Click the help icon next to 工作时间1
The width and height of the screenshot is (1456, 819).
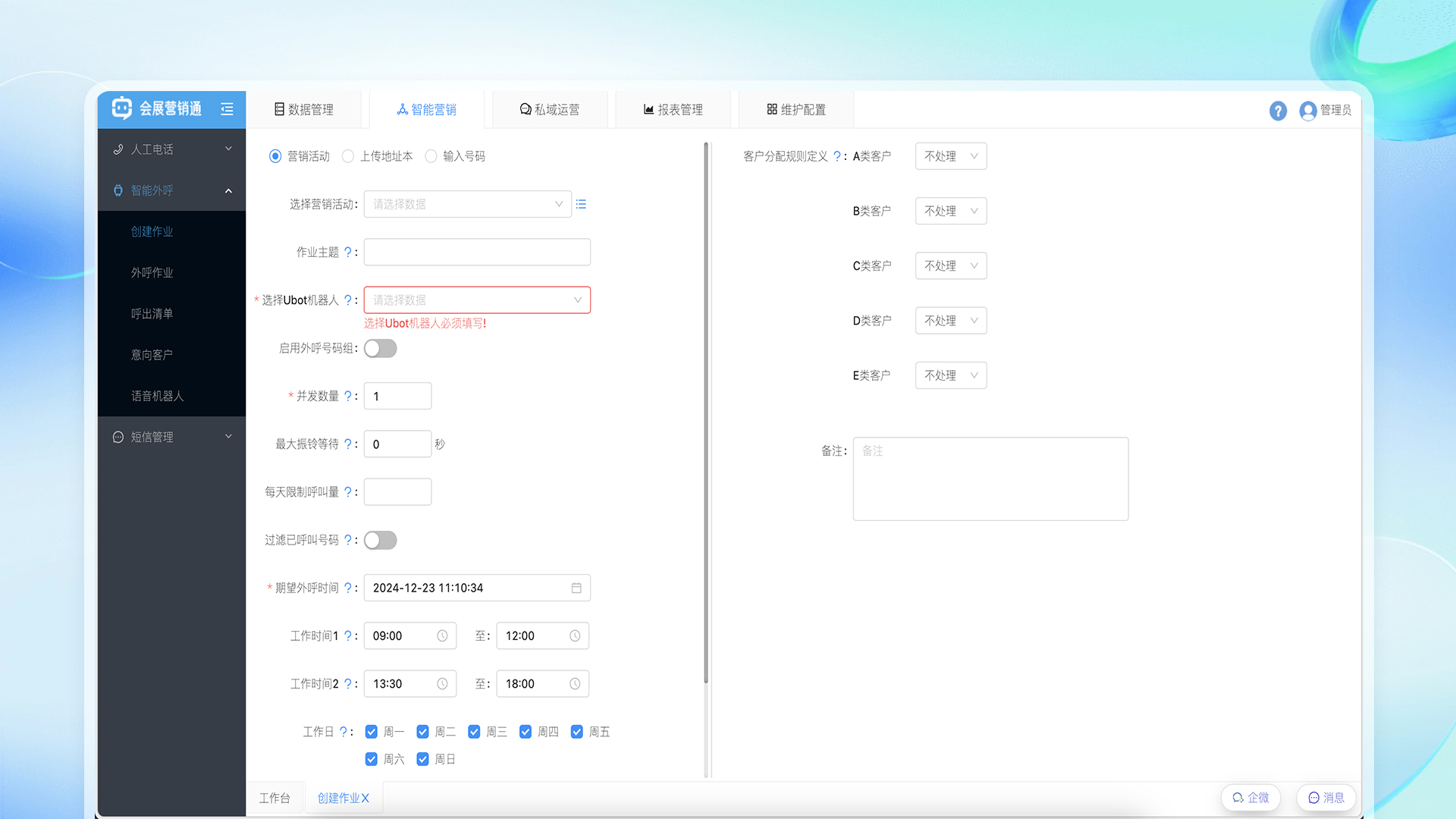click(x=348, y=635)
